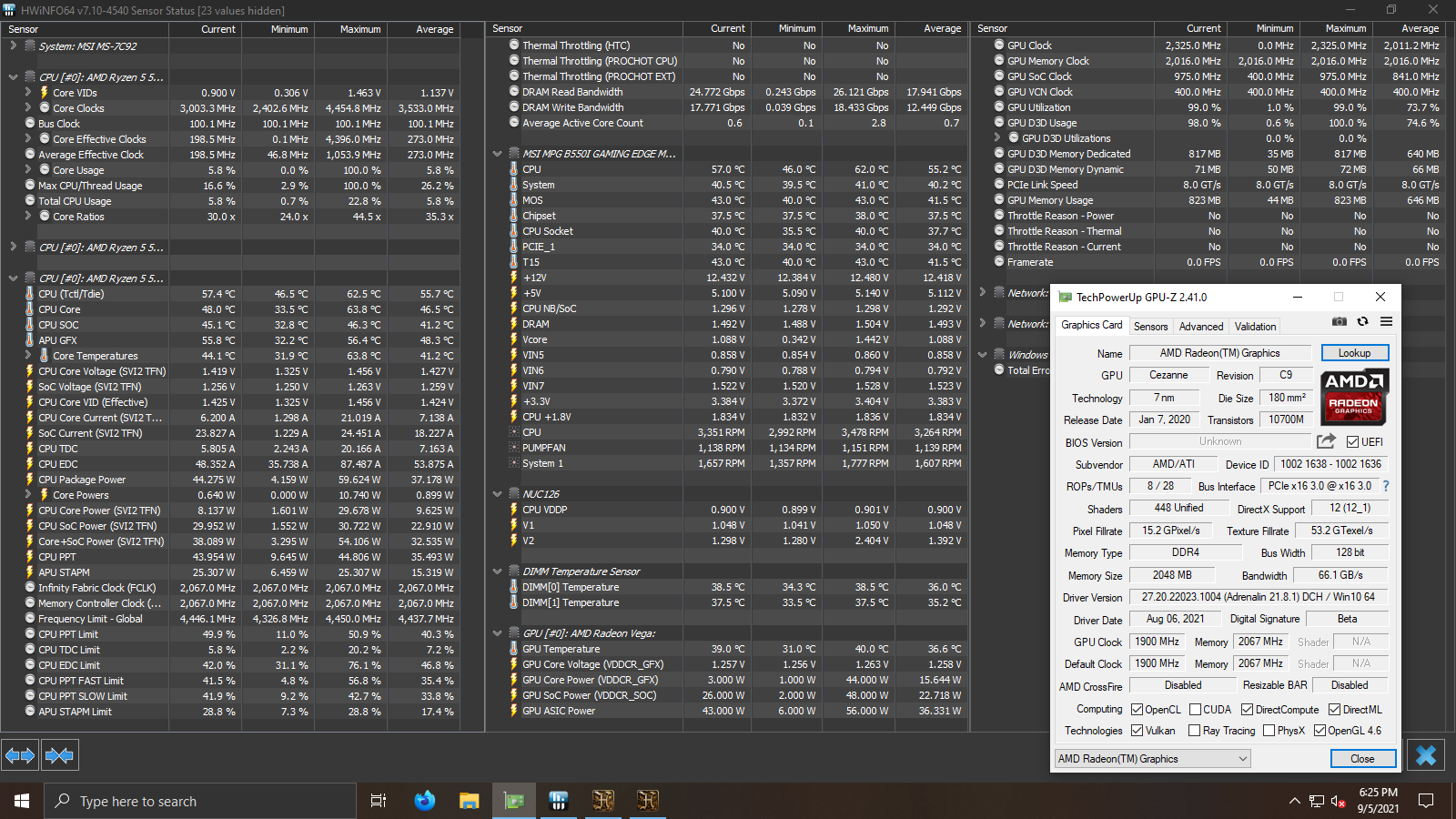Viewport: 1456px width, 819px height.
Task: Open the Windows Start menu
Action: pyautogui.click(x=22, y=801)
